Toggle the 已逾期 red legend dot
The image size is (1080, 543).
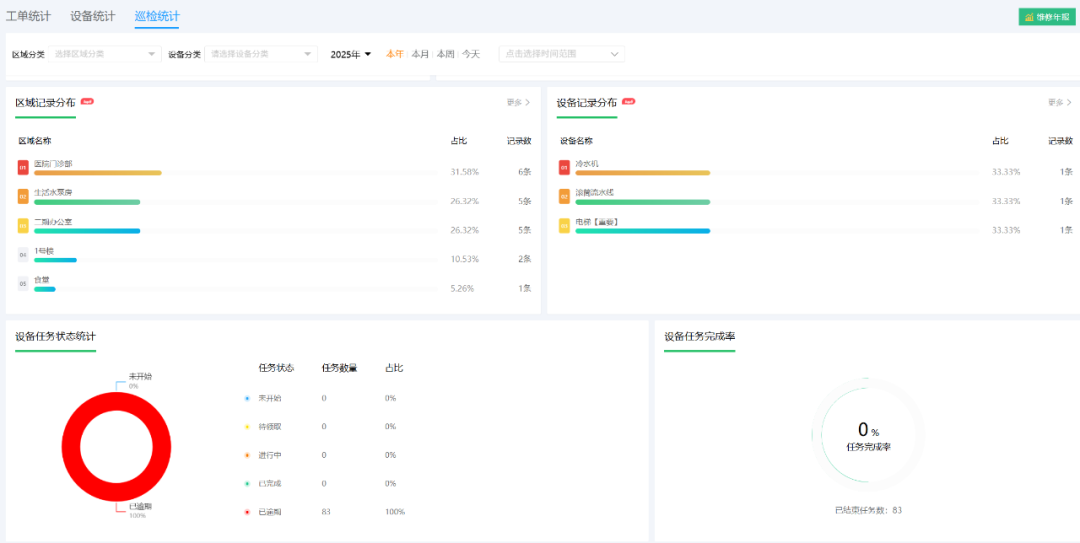(247, 512)
